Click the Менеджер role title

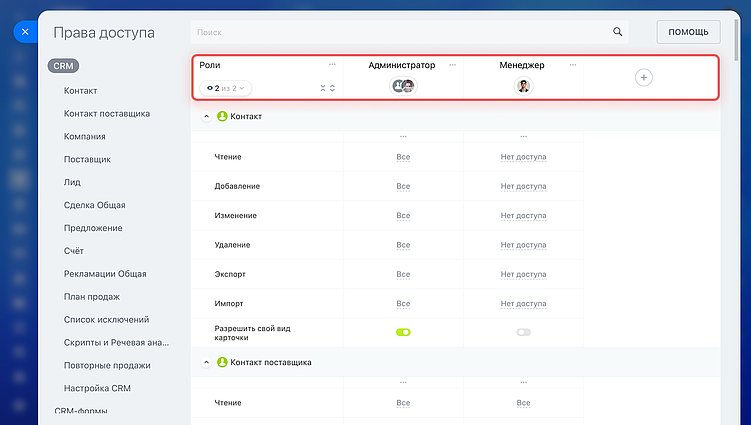(x=522, y=65)
